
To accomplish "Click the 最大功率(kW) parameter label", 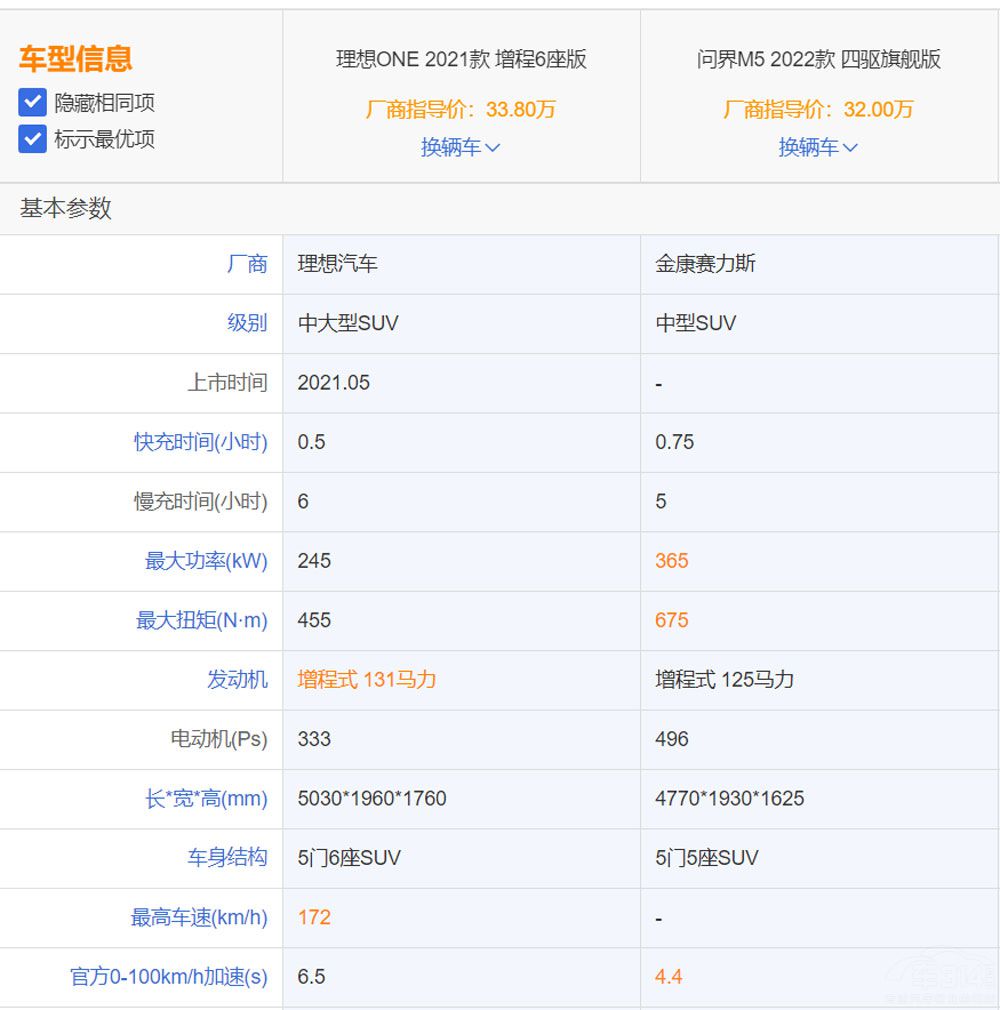I will point(206,561).
